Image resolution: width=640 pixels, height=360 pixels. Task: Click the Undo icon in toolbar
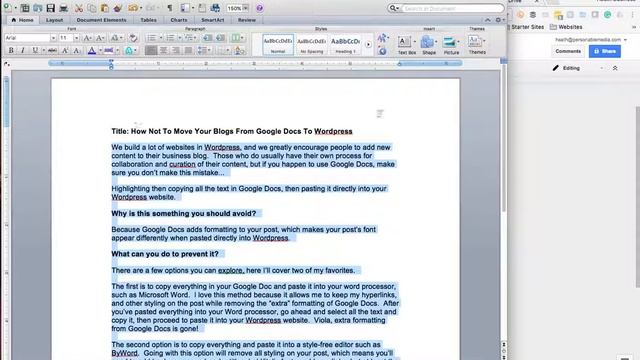point(133,8)
